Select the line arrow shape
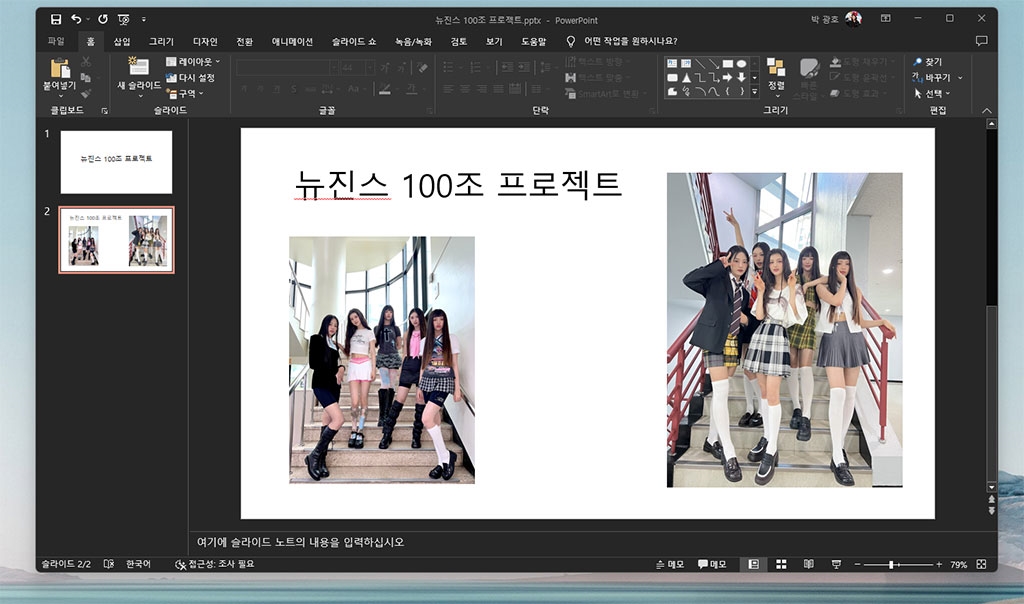Screen dimensions: 1024x604 pos(714,63)
